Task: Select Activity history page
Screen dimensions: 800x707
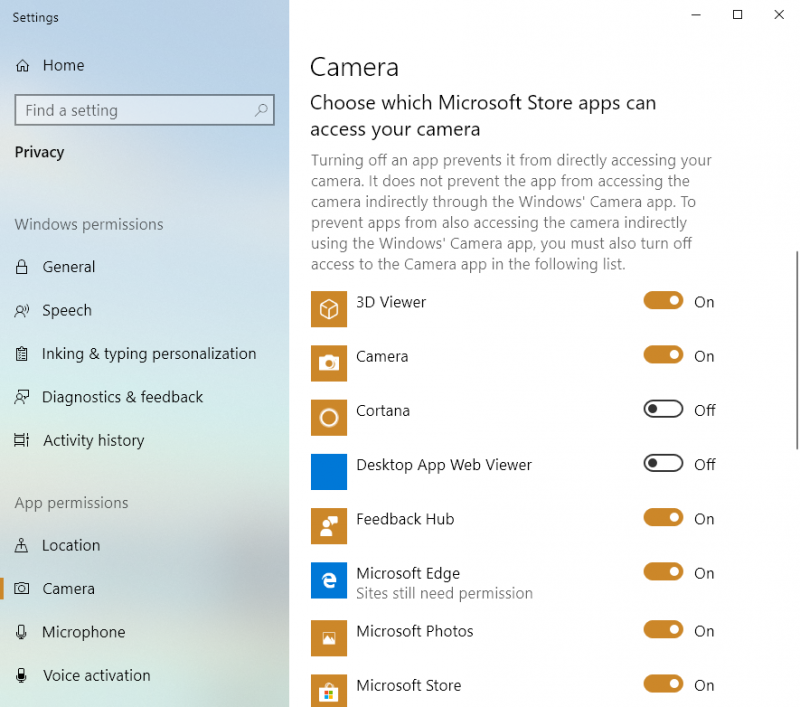Action: pyautogui.click(x=144, y=440)
